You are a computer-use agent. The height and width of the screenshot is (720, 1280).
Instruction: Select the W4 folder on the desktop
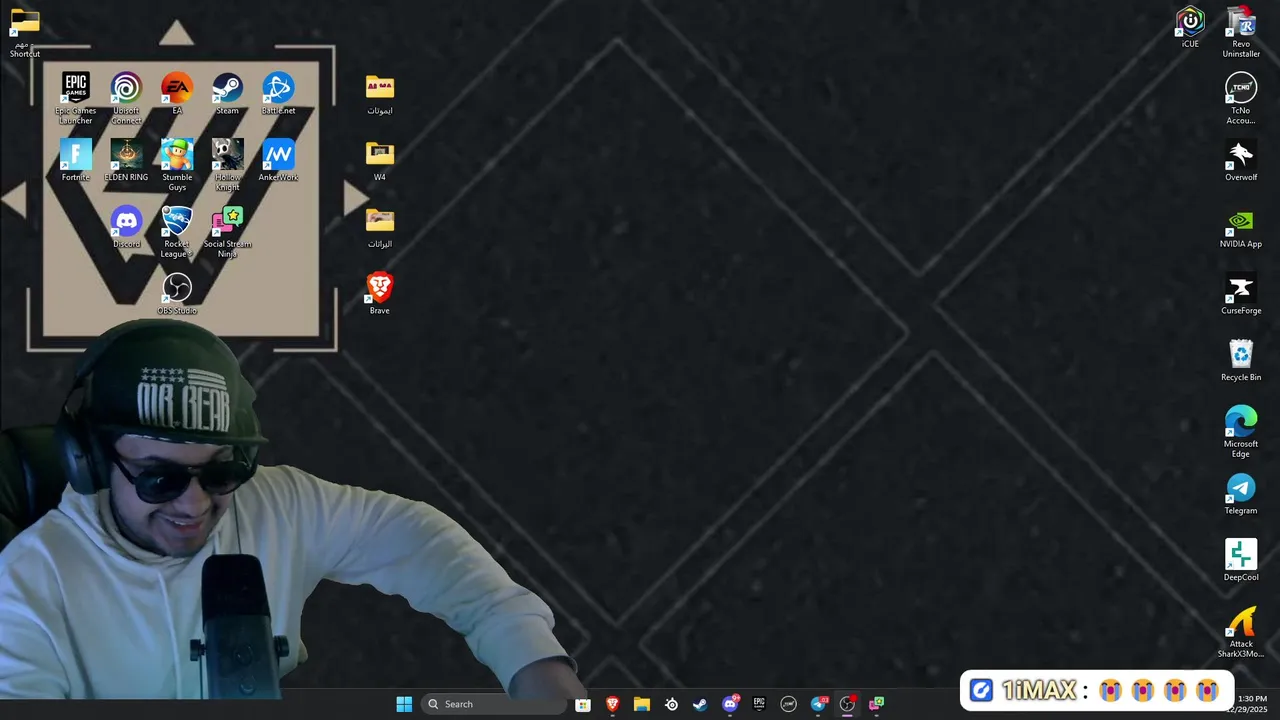pyautogui.click(x=379, y=160)
